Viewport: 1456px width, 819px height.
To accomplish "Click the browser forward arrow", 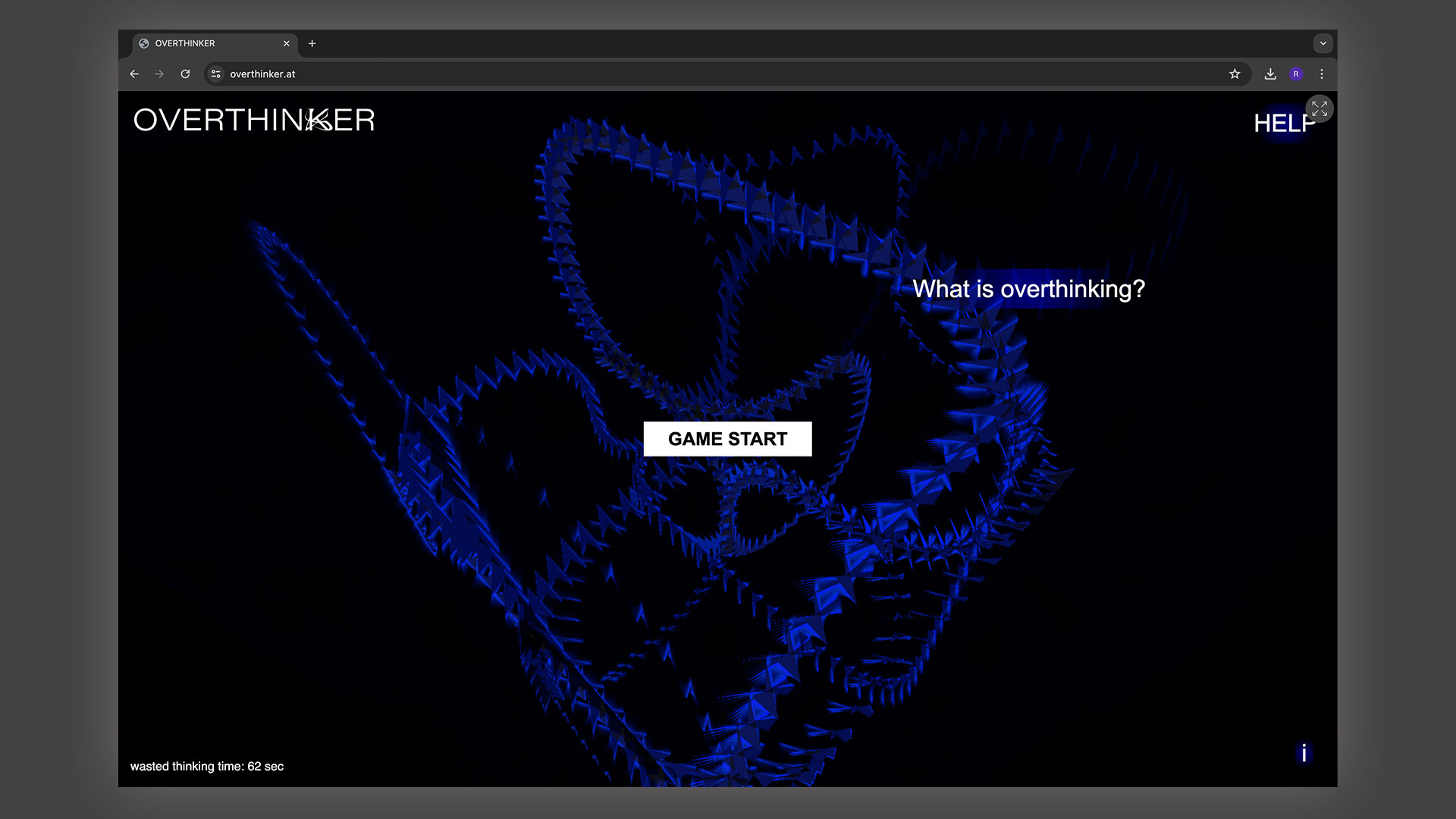I will [x=159, y=74].
